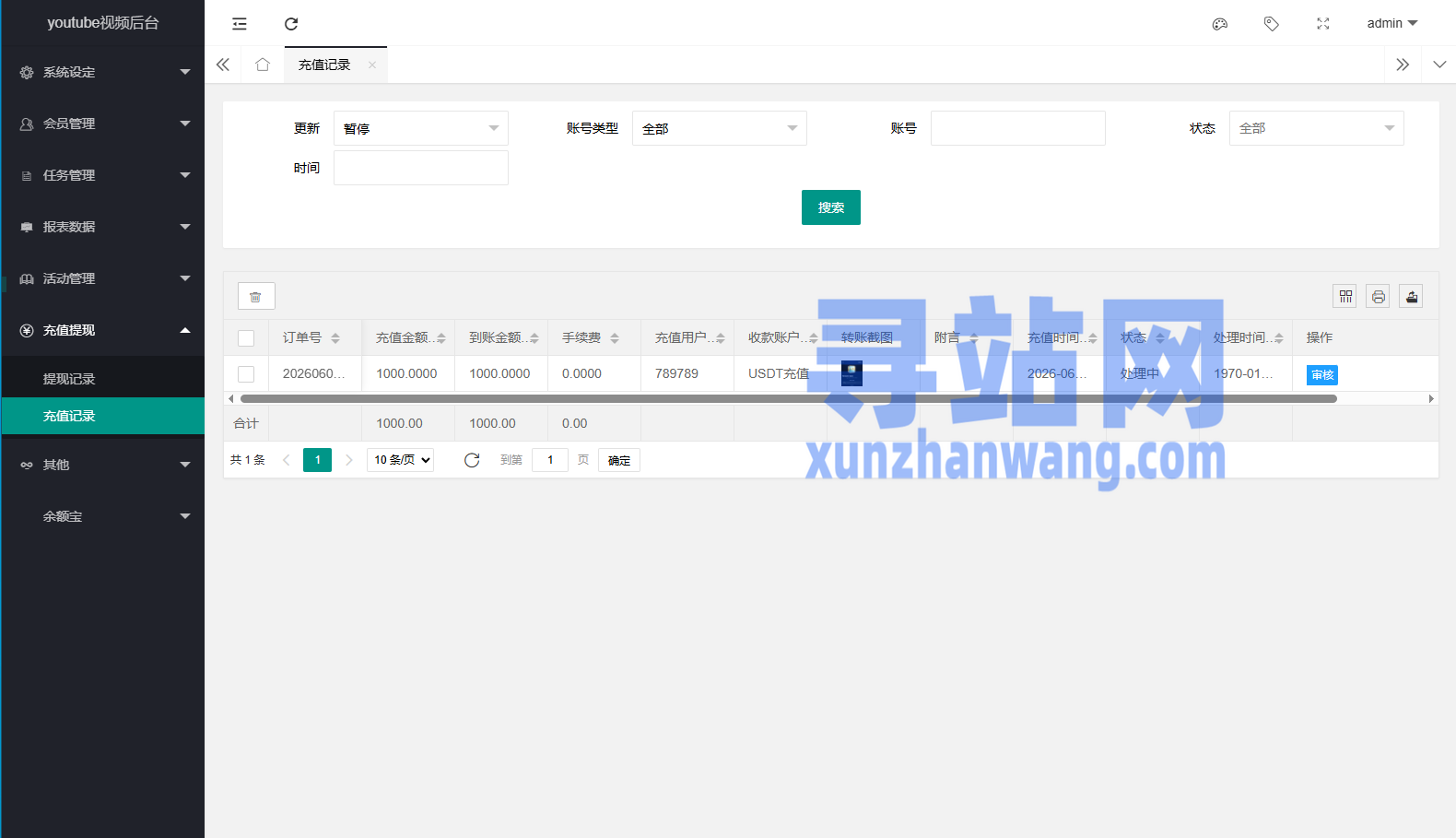Expand 任务管理 menu
This screenshot has width=1456, height=838.
103,175
